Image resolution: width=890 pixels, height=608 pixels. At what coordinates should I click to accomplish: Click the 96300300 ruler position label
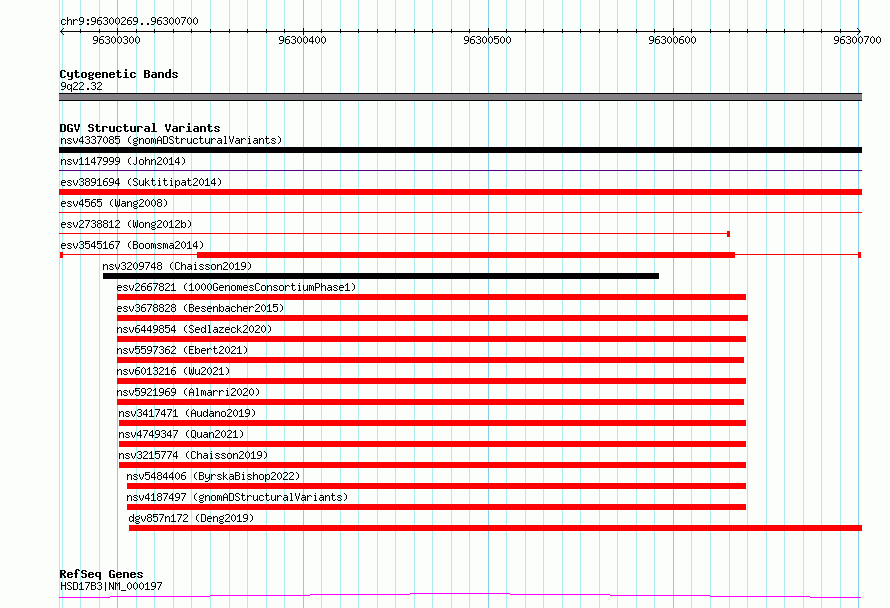point(116,40)
